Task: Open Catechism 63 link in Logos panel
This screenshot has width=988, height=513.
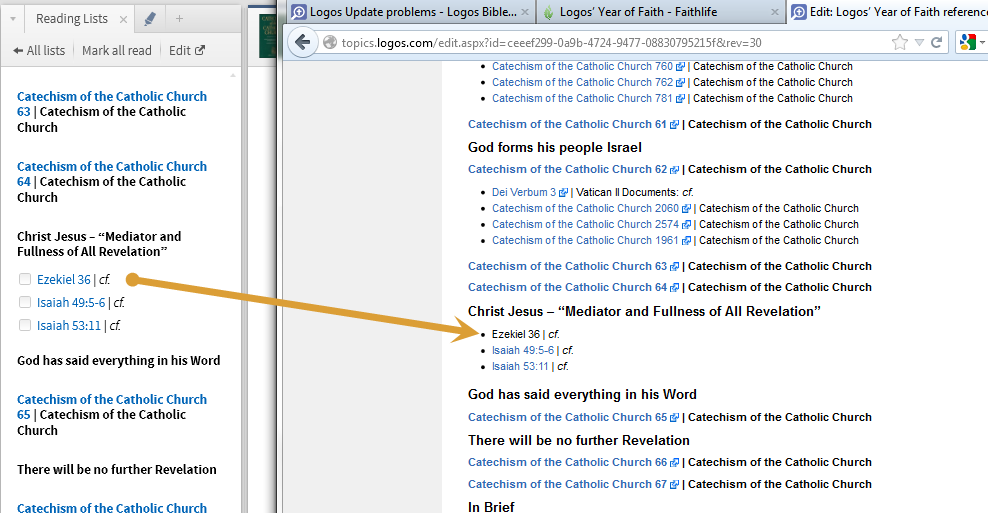Action: [112, 104]
